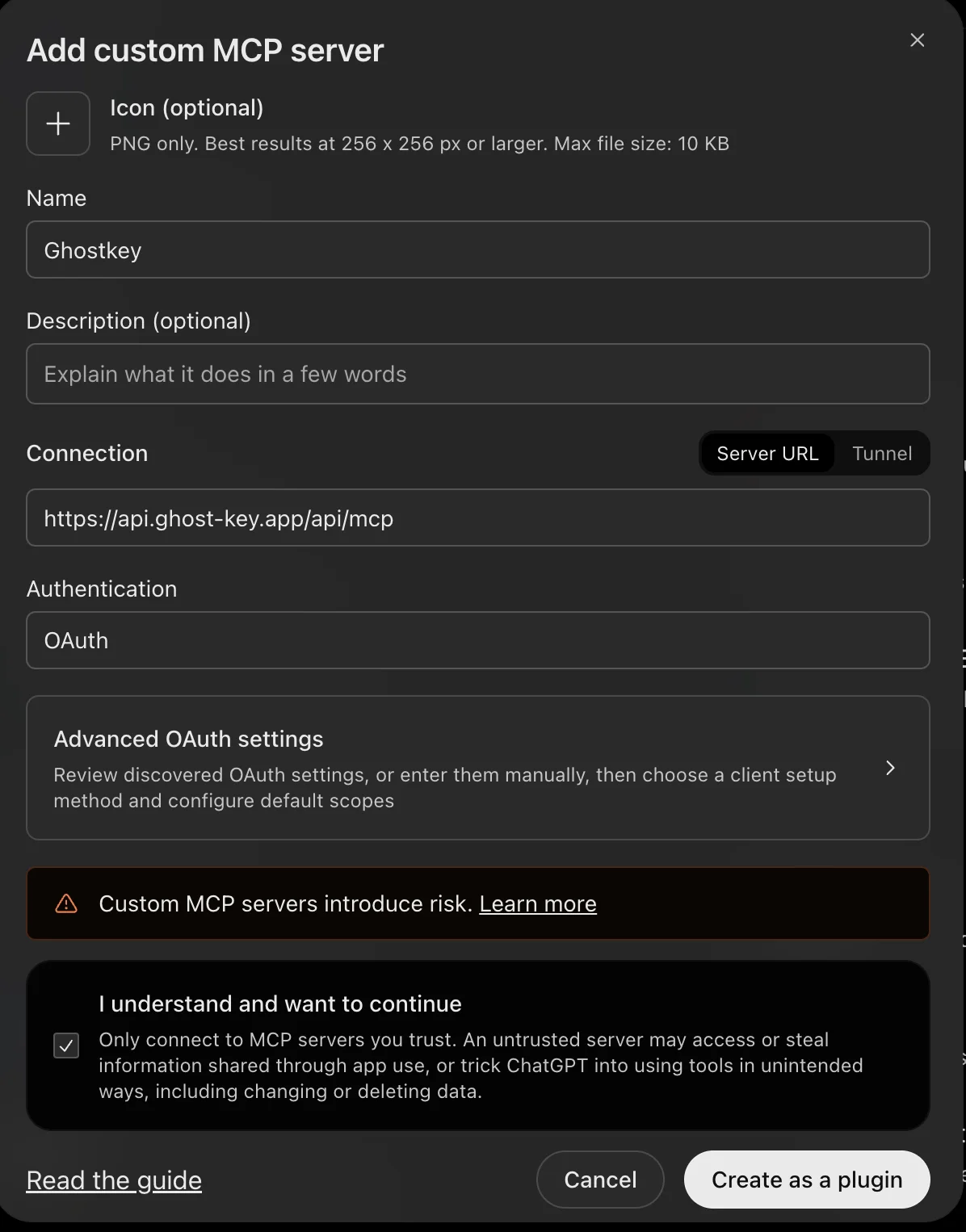Click the Connection label
Viewport: 966px width, 1232px height.
pyautogui.click(x=87, y=453)
